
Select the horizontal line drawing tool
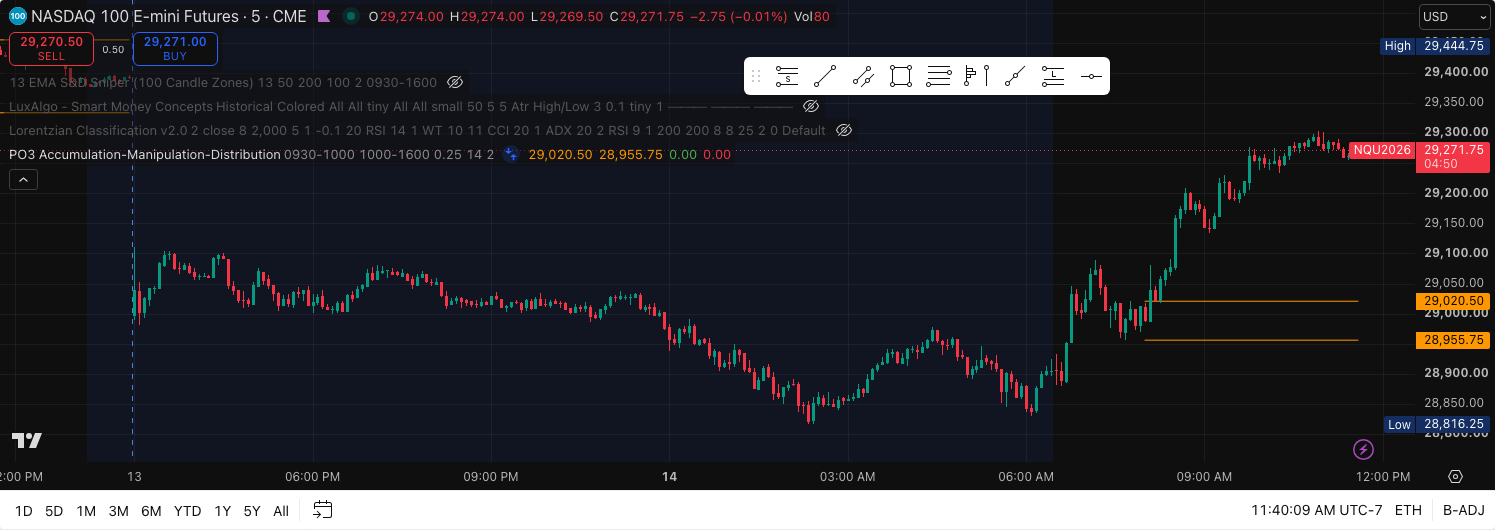tap(1091, 76)
